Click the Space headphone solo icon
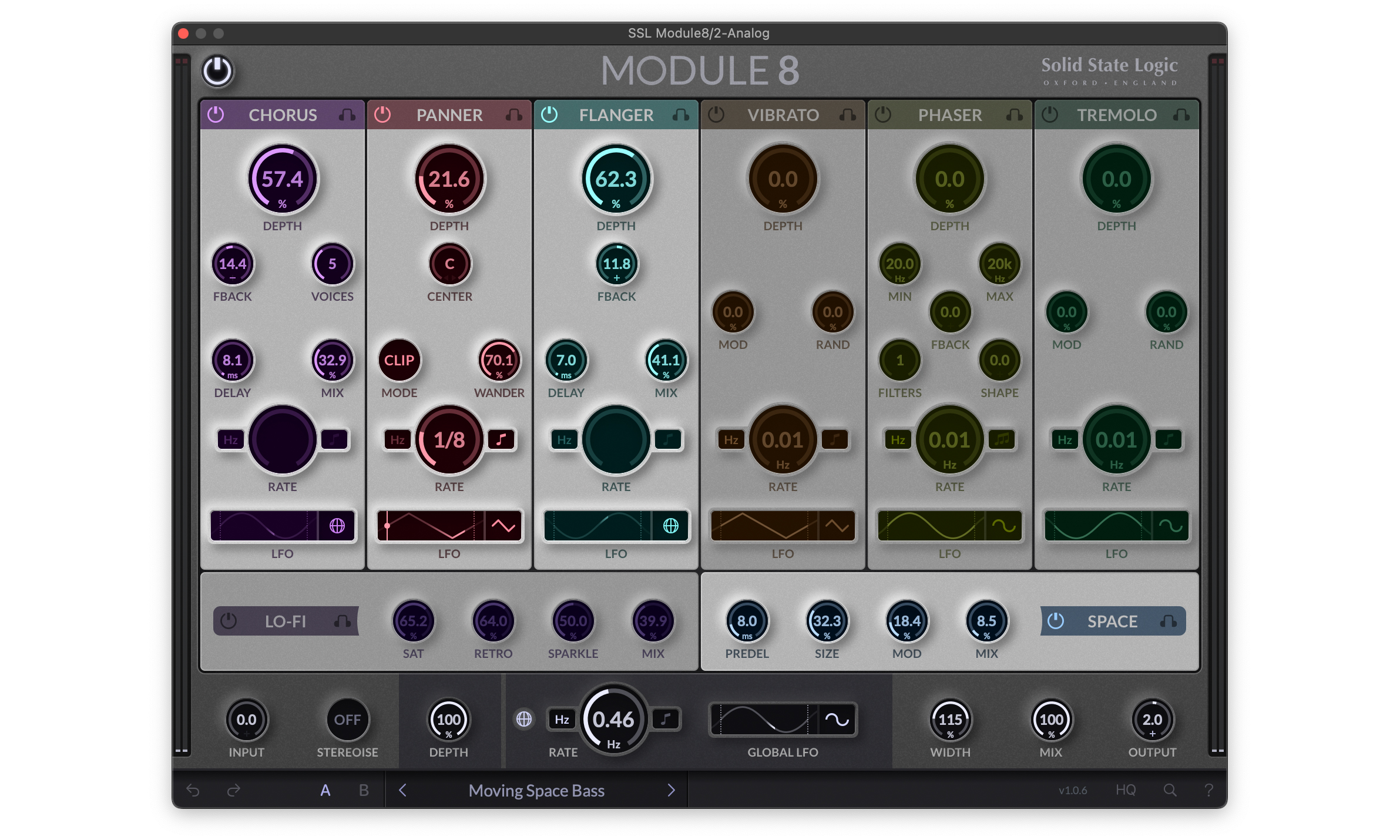The width and height of the screenshot is (1400, 840). [1169, 621]
